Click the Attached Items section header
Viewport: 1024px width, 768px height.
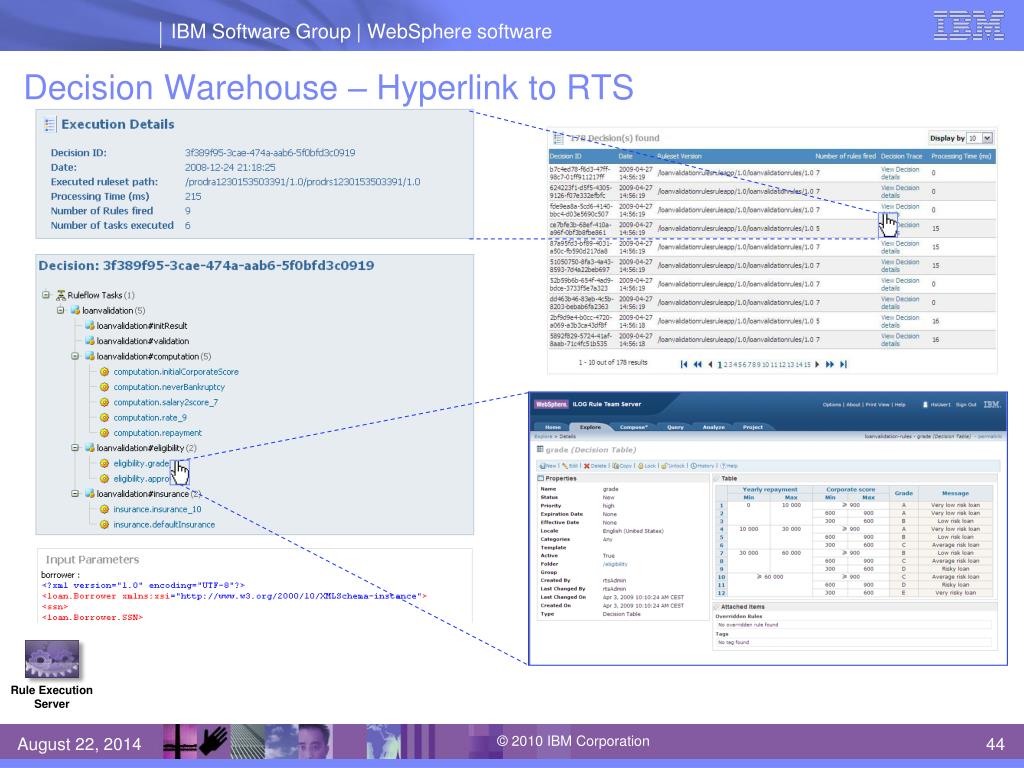click(743, 607)
